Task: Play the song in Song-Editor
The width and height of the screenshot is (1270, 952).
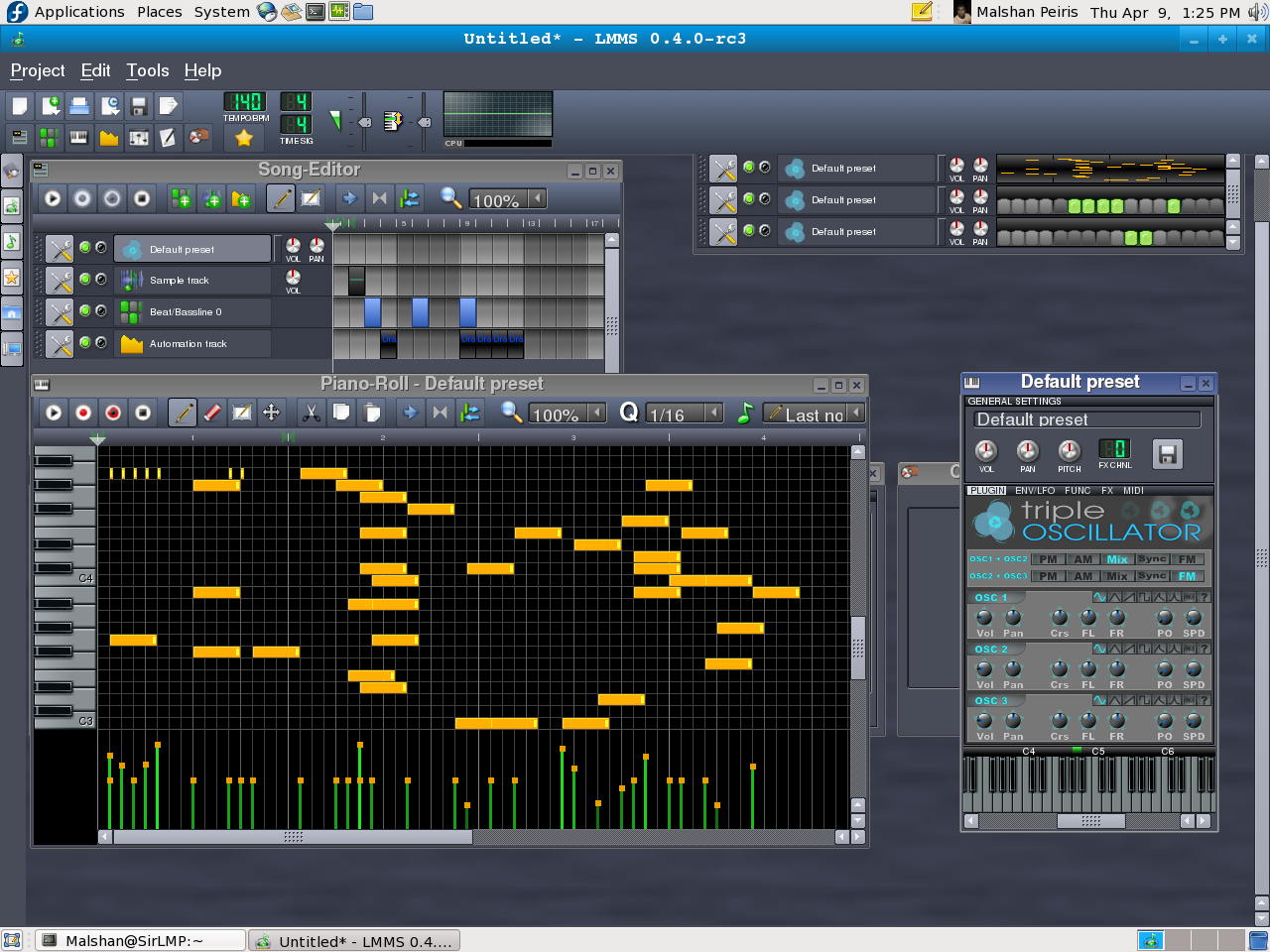Action: click(53, 199)
